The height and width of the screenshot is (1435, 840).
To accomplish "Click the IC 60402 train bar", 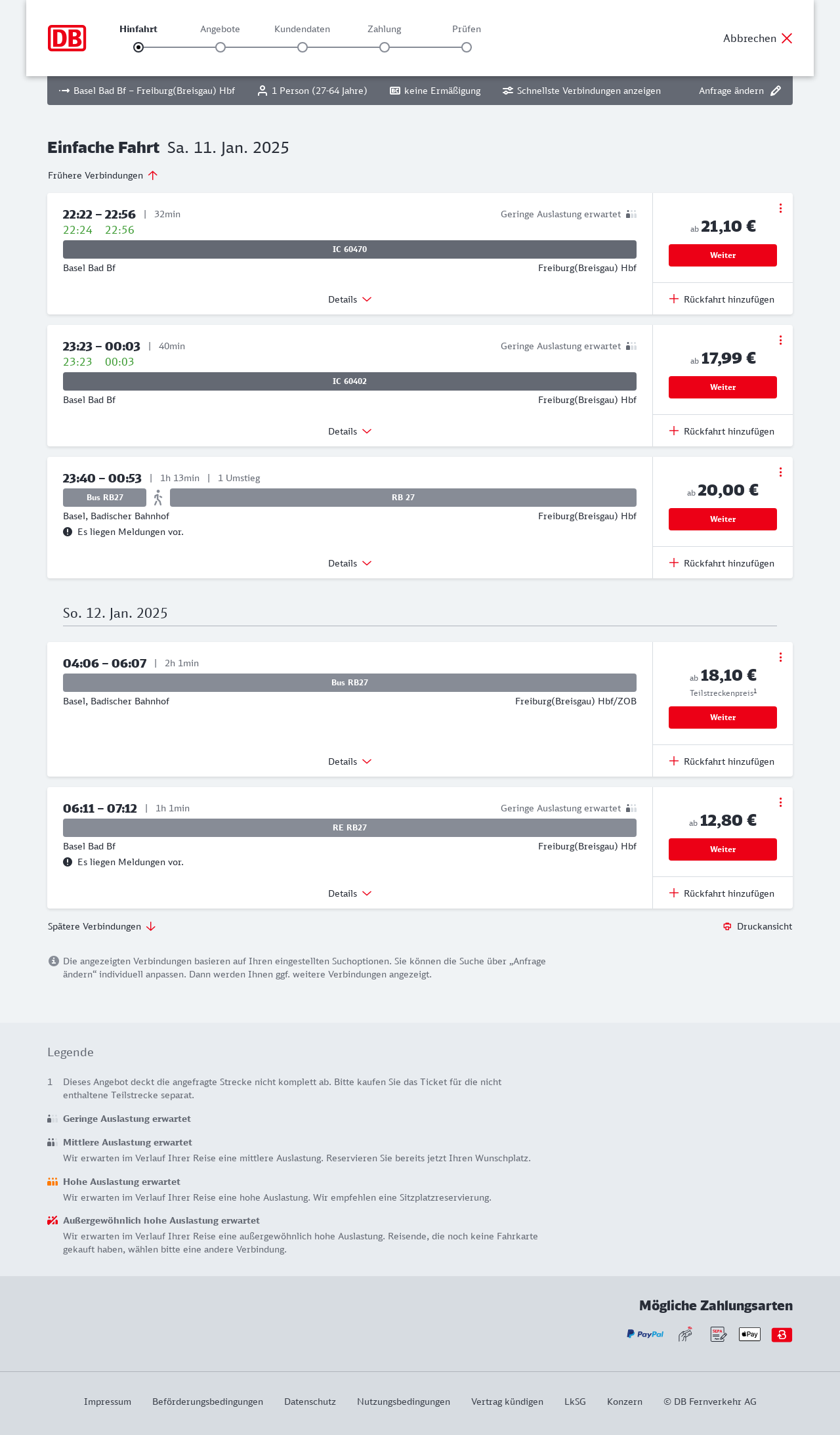I will click(x=350, y=381).
